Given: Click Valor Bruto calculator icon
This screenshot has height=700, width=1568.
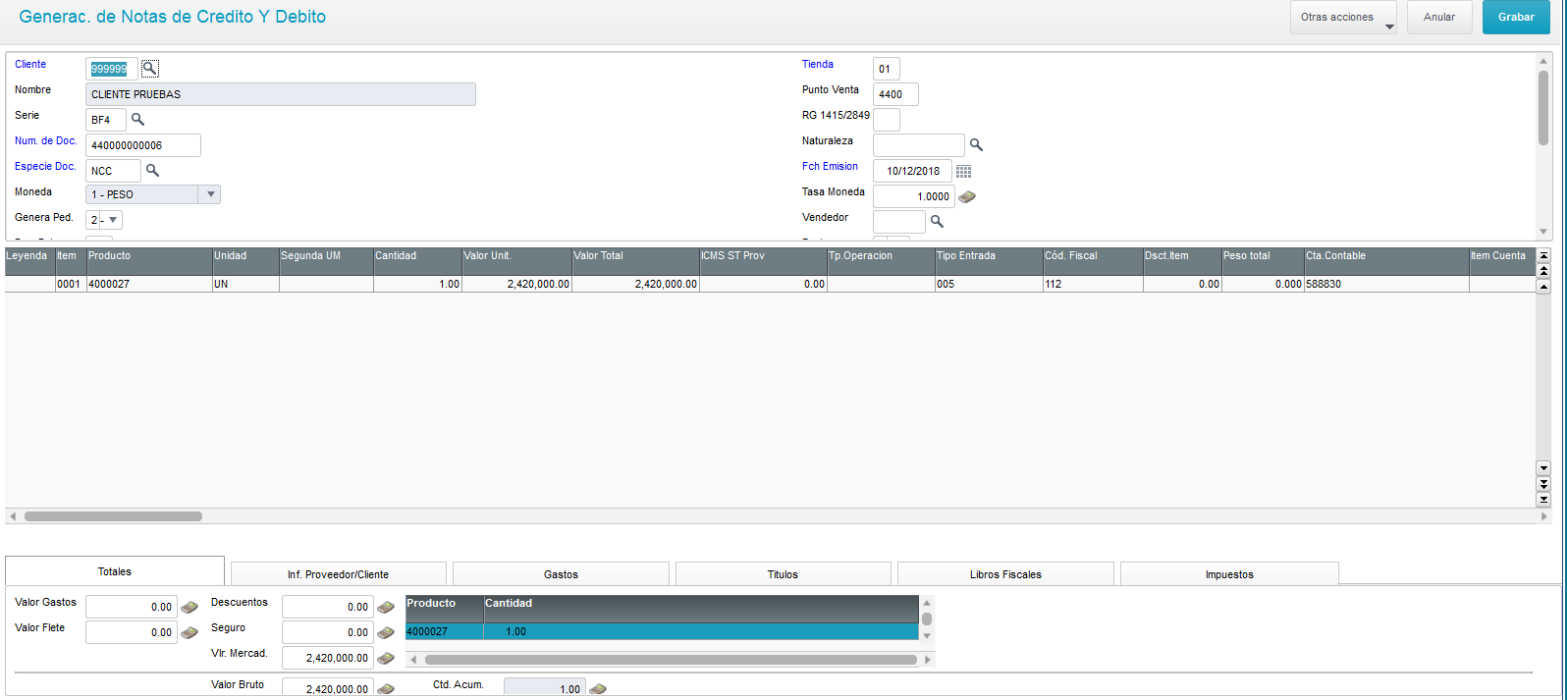Looking at the screenshot, I should (x=386, y=688).
